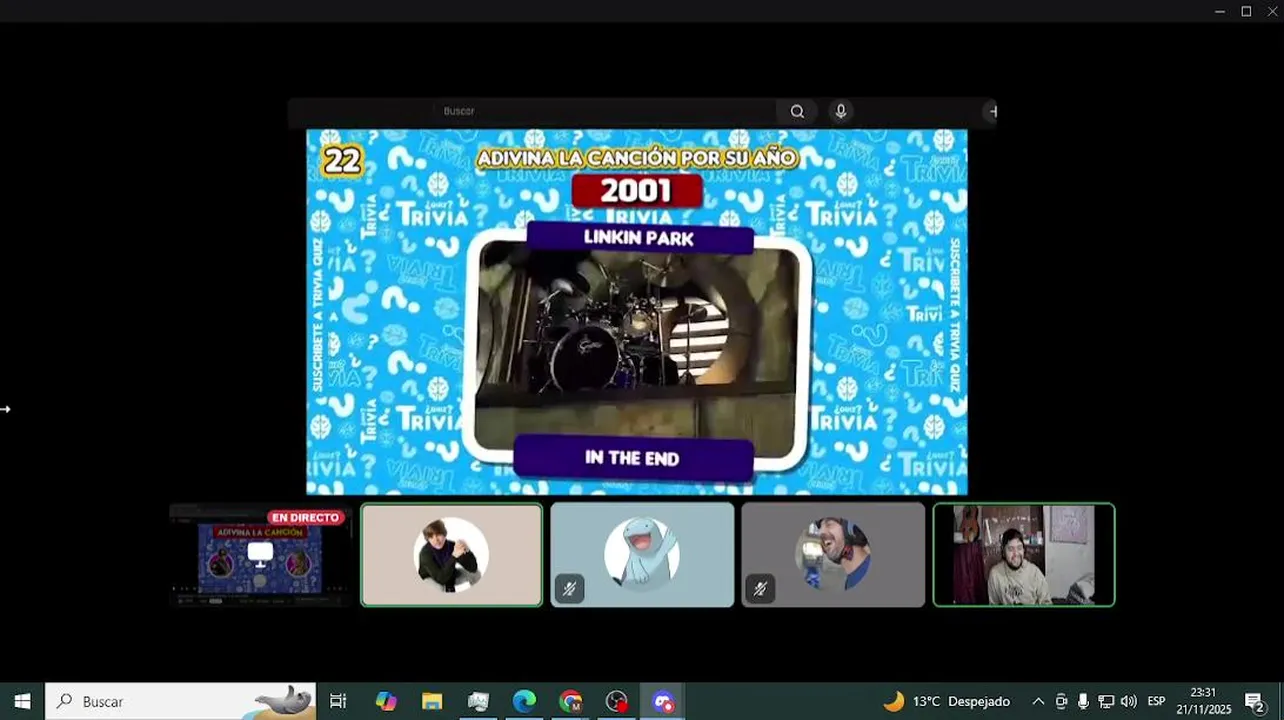Click muted mic icon on Quagsire tile
1284x720 pixels.
tap(569, 589)
